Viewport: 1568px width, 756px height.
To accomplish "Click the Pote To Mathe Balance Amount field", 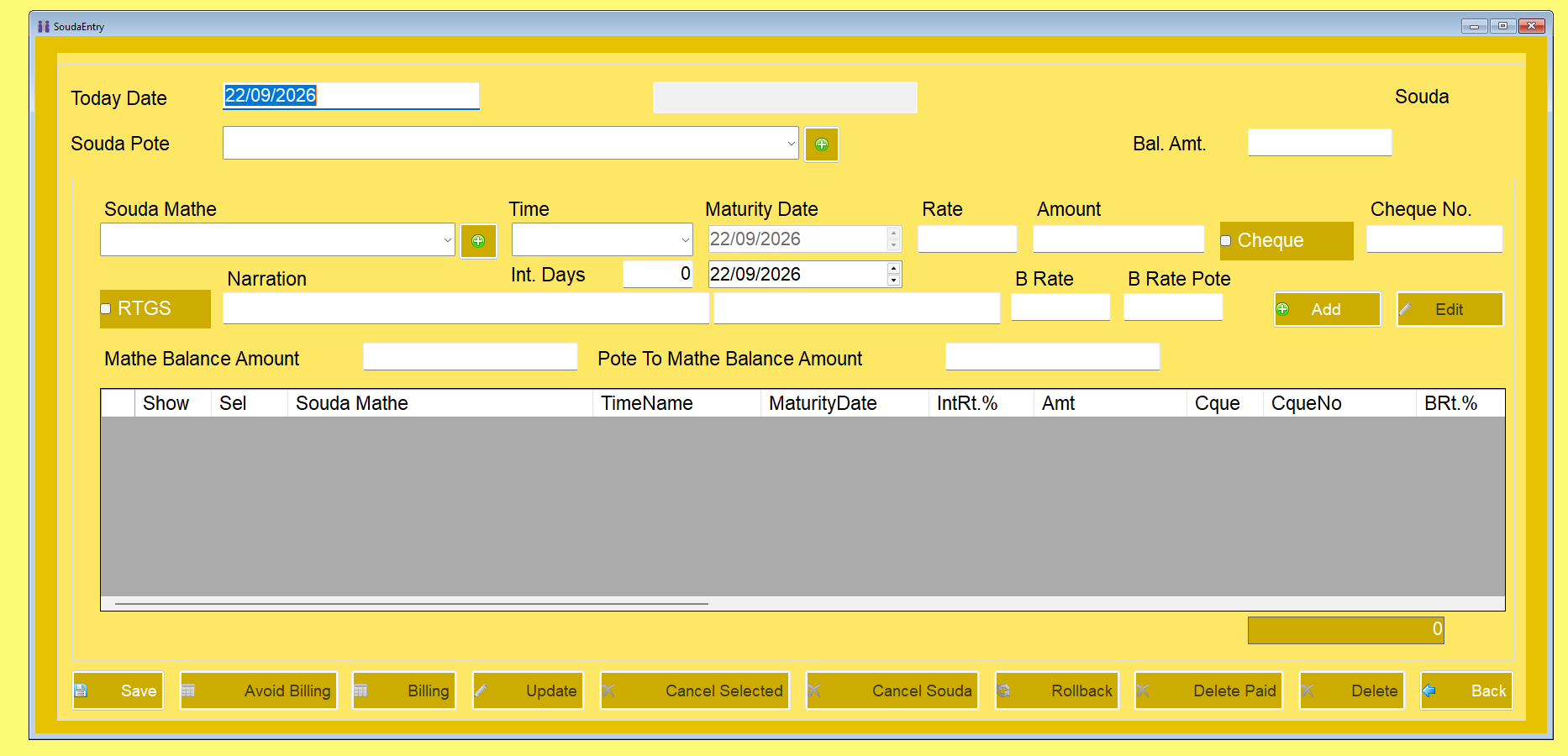I will point(1053,356).
